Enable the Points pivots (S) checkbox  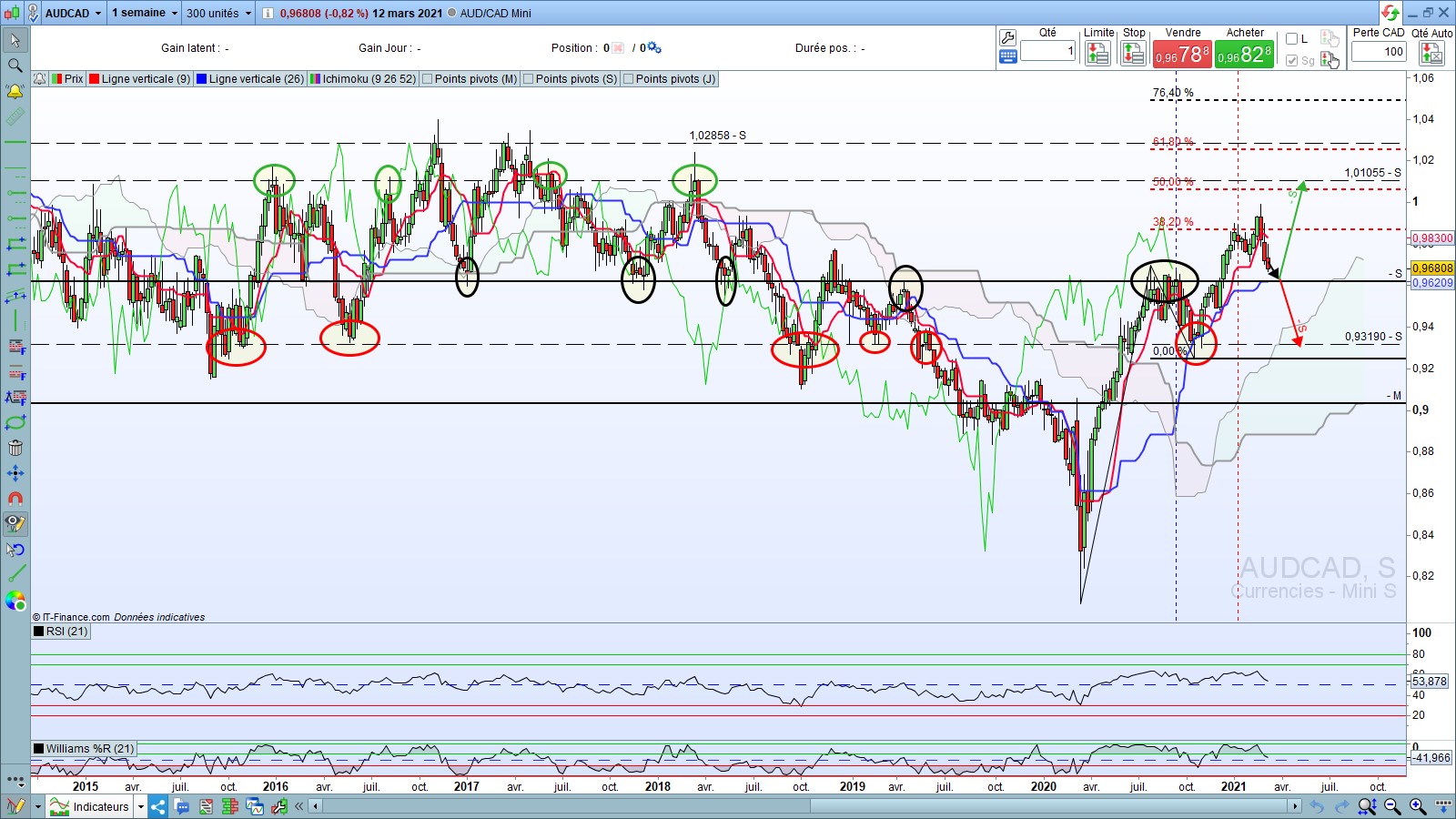pos(529,79)
